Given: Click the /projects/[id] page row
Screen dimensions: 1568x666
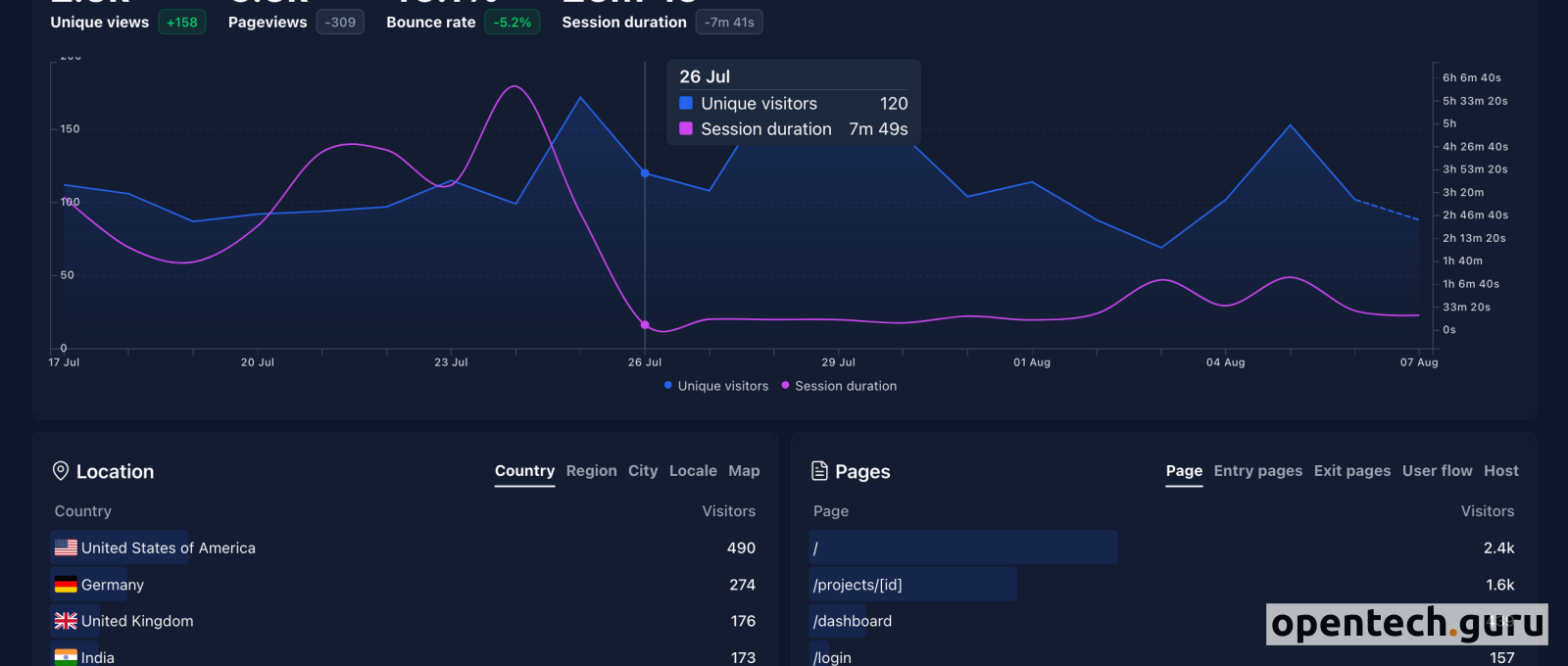Looking at the screenshot, I should tap(857, 585).
